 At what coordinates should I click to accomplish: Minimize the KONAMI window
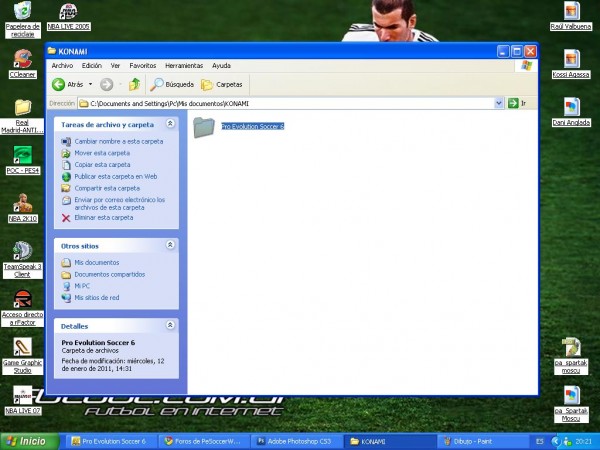tap(503, 51)
